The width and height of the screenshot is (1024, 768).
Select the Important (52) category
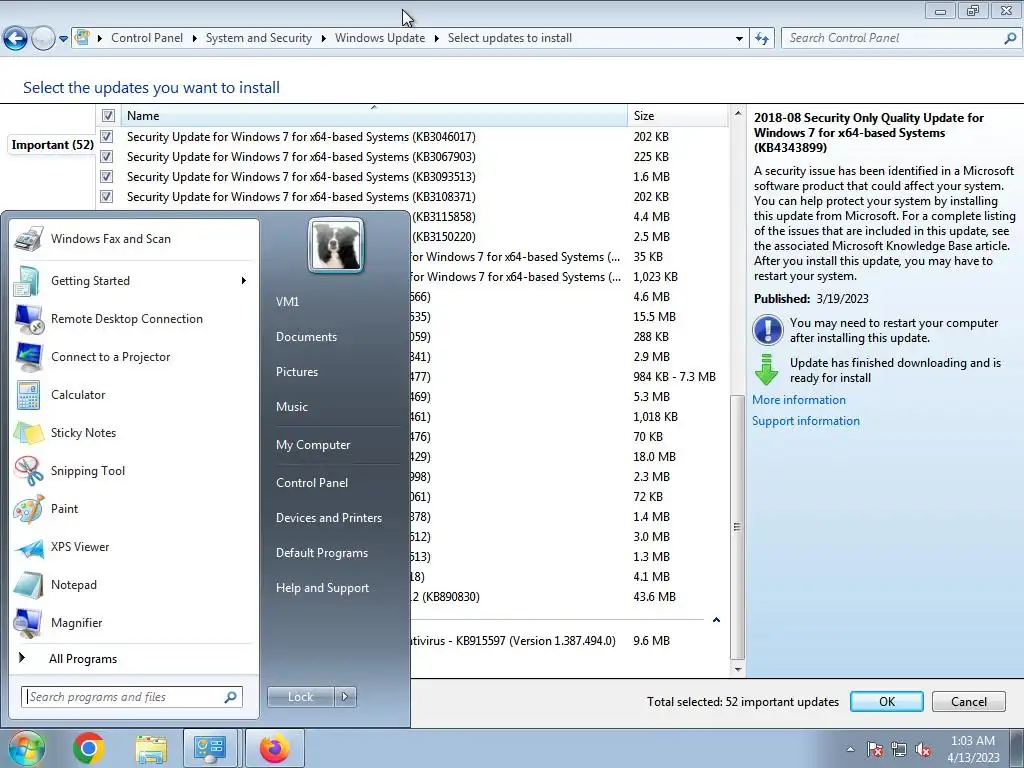point(52,145)
